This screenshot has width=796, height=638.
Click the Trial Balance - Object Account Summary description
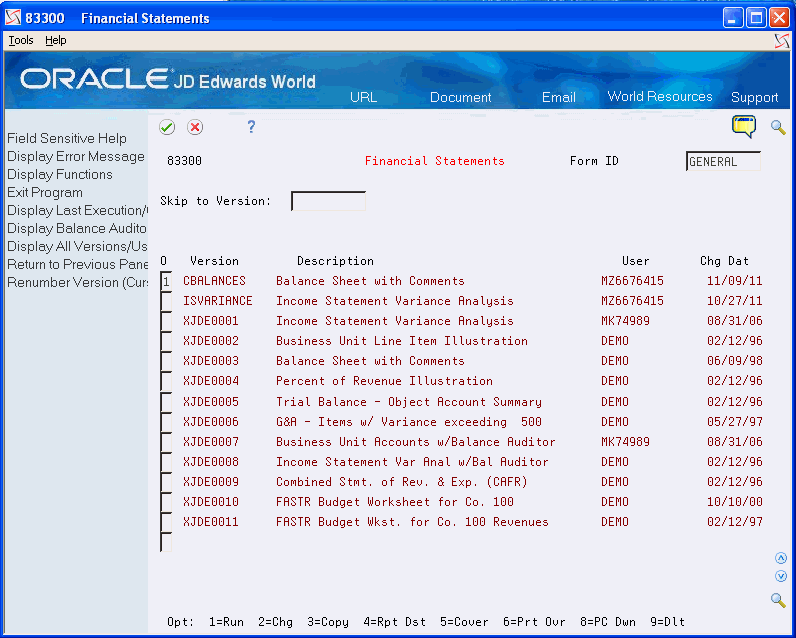pyautogui.click(x=409, y=401)
